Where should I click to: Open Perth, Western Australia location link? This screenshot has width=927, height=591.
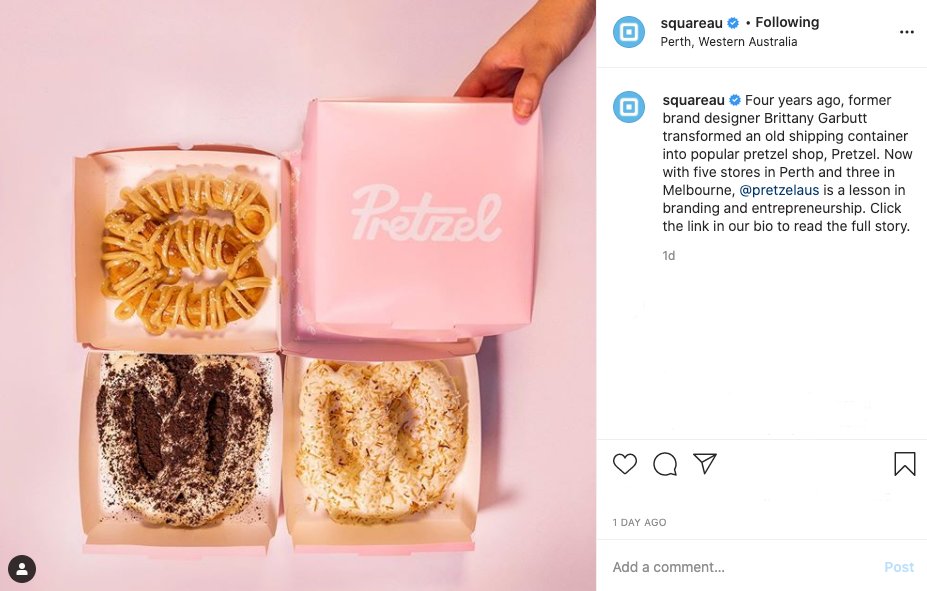tap(728, 42)
